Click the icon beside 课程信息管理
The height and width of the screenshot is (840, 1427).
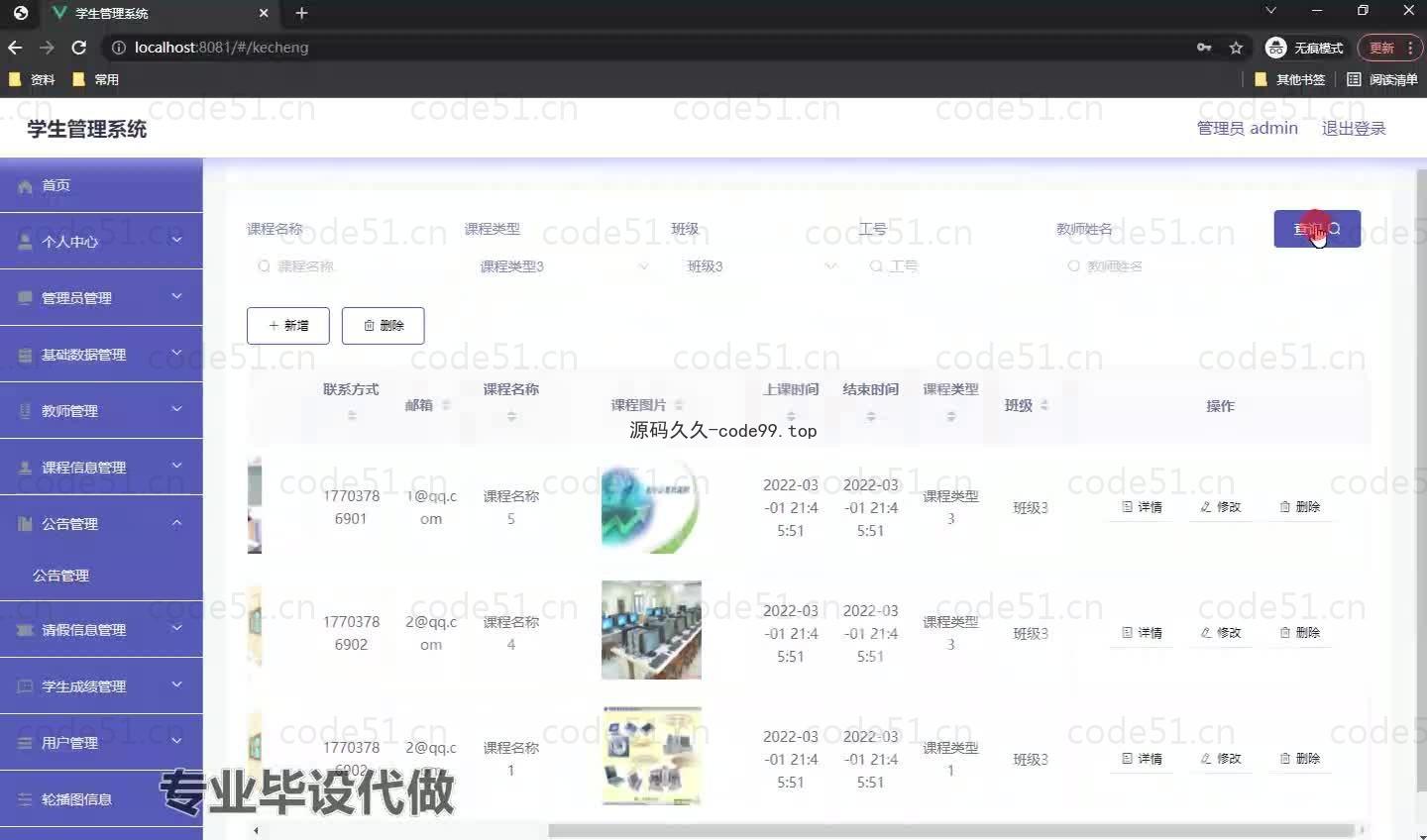click(26, 468)
